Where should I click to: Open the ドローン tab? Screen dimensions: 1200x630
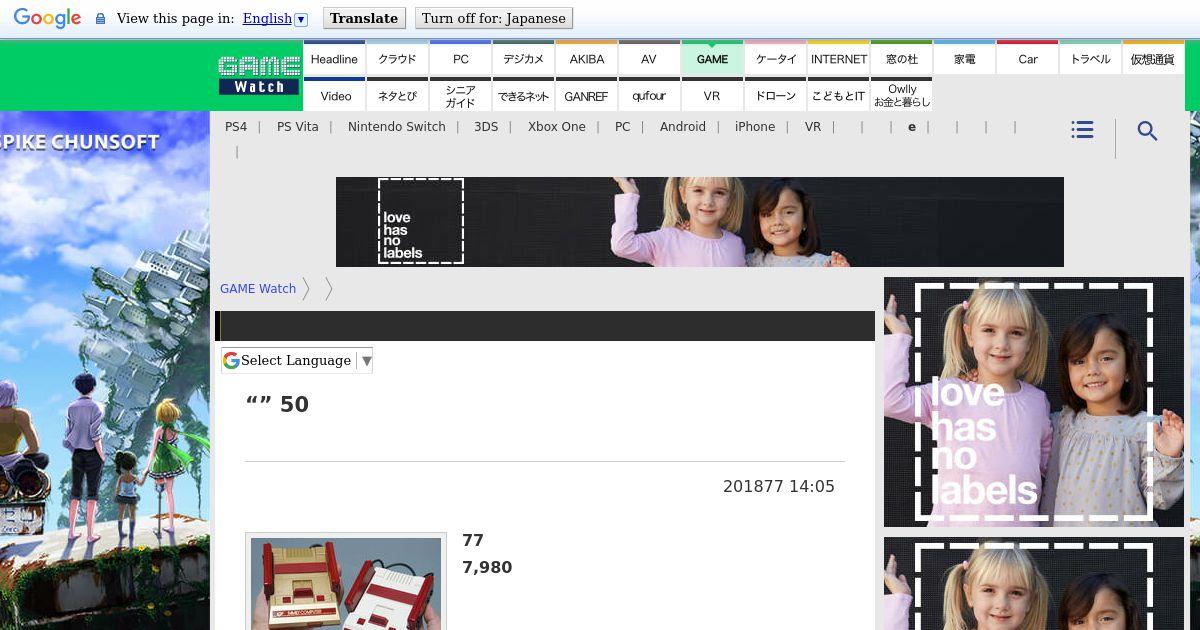(x=775, y=95)
